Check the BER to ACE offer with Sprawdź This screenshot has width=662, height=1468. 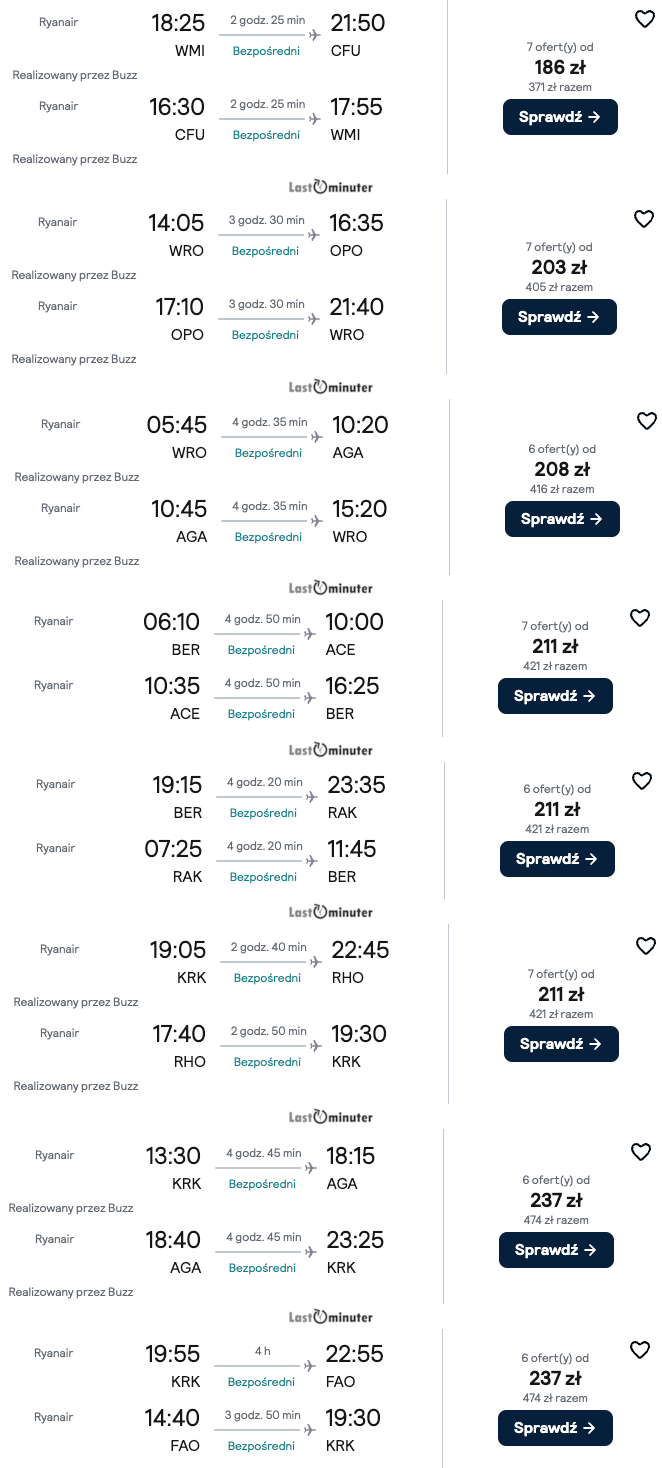click(x=555, y=696)
